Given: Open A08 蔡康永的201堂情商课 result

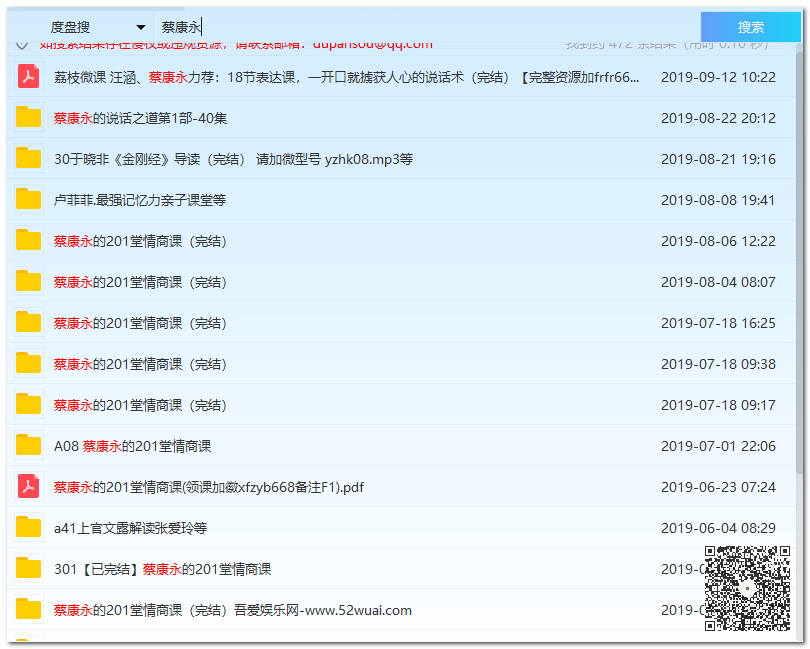Looking at the screenshot, I should point(133,446).
